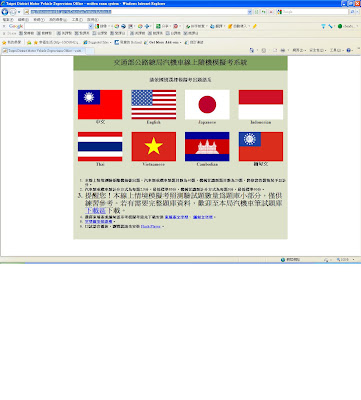Go forward with the browser Forward button
Image resolution: width=361 pixels, height=400 pixels.
(13, 12)
